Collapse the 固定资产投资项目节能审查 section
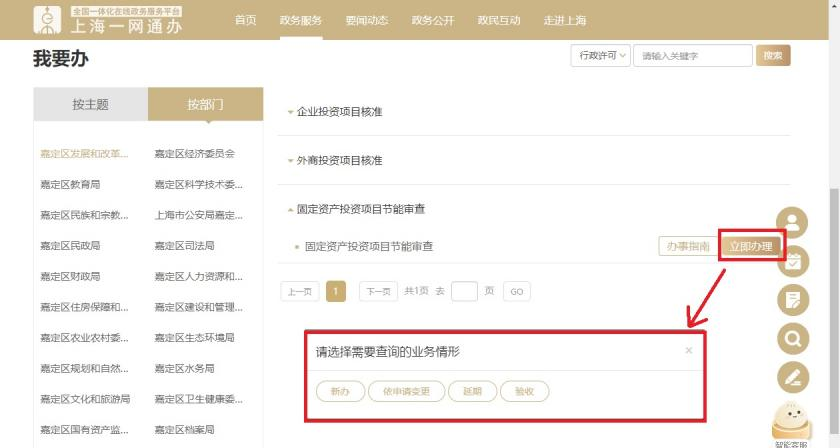The width and height of the screenshot is (840, 448). [360, 210]
